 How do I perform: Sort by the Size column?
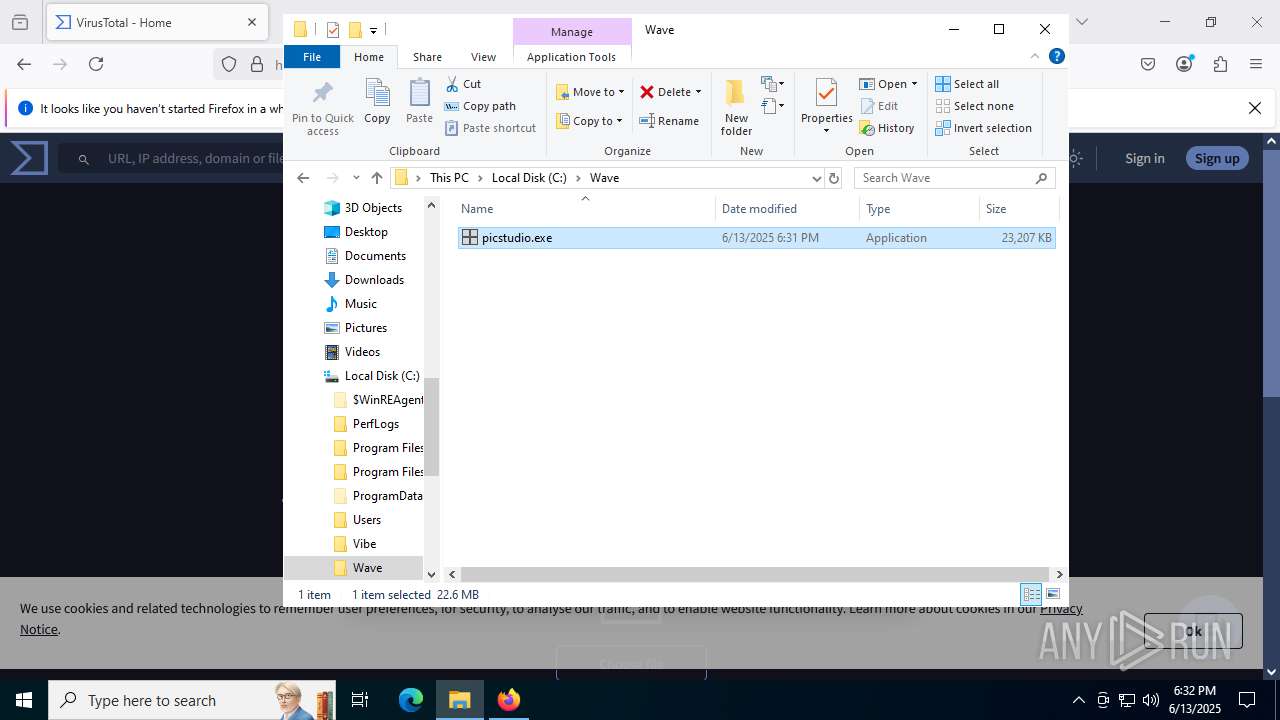pos(1018,208)
